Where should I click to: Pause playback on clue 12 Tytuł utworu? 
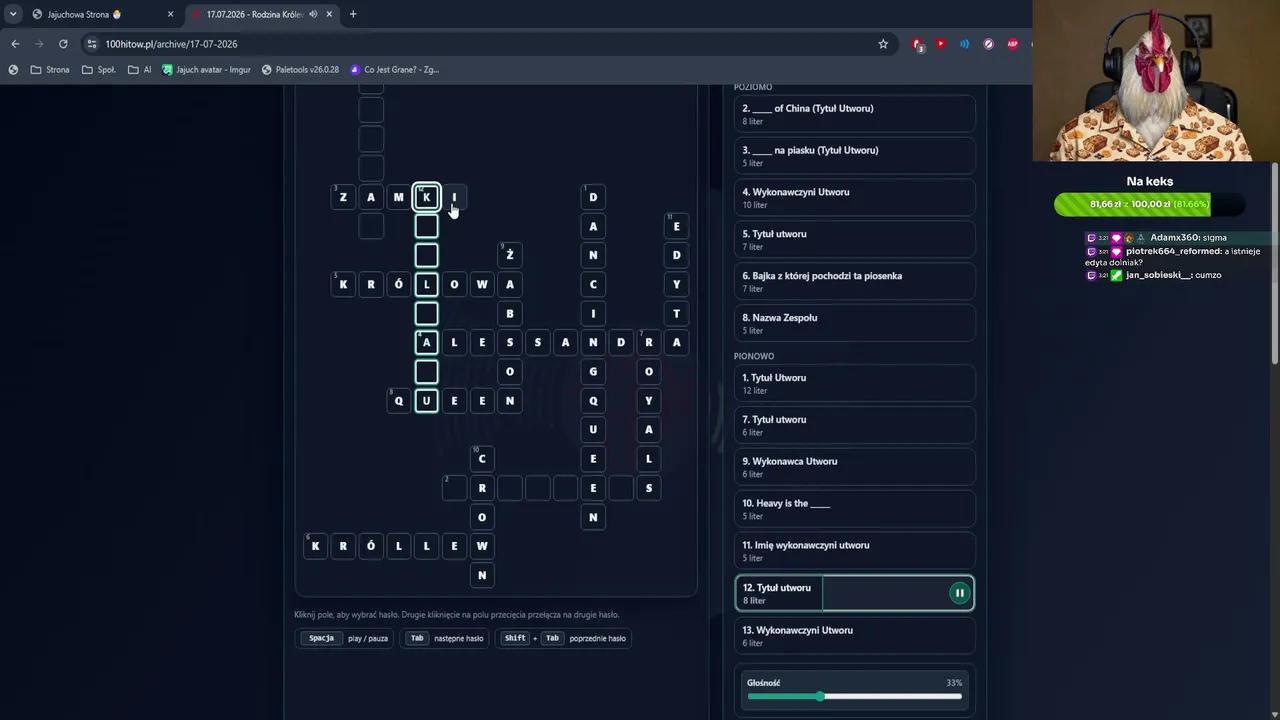[959, 593]
